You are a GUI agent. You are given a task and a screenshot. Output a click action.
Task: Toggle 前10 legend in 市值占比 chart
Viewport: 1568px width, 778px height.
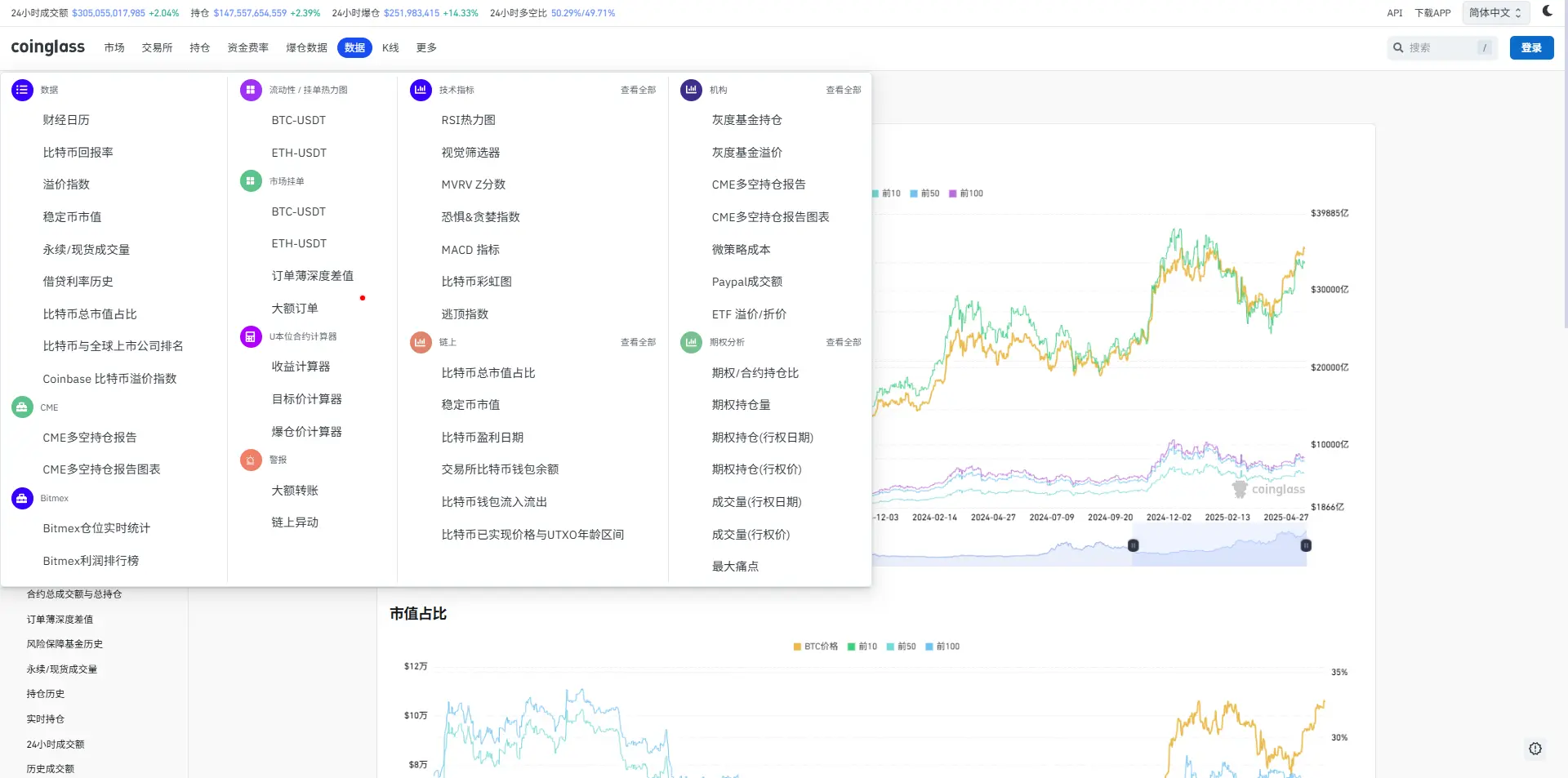click(862, 647)
